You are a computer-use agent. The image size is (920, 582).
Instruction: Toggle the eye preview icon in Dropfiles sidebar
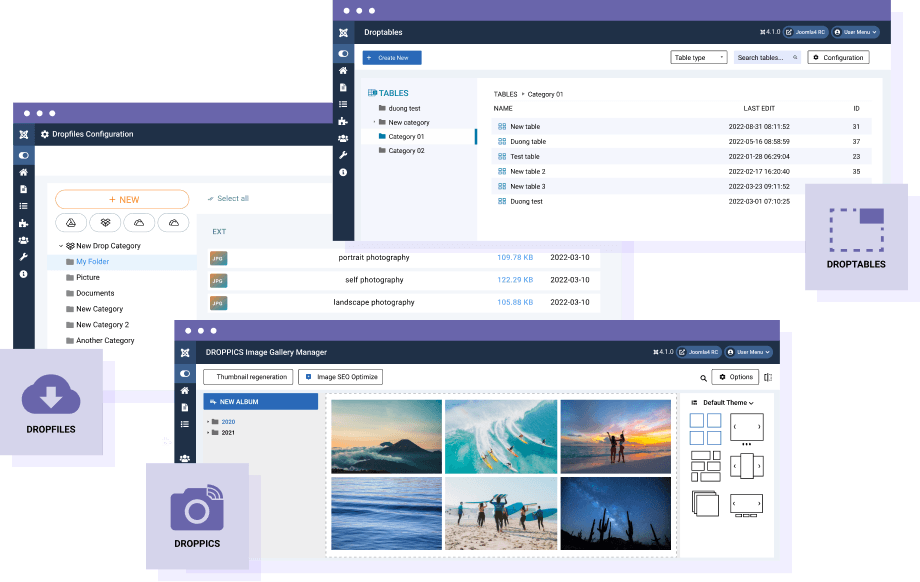(x=23, y=155)
